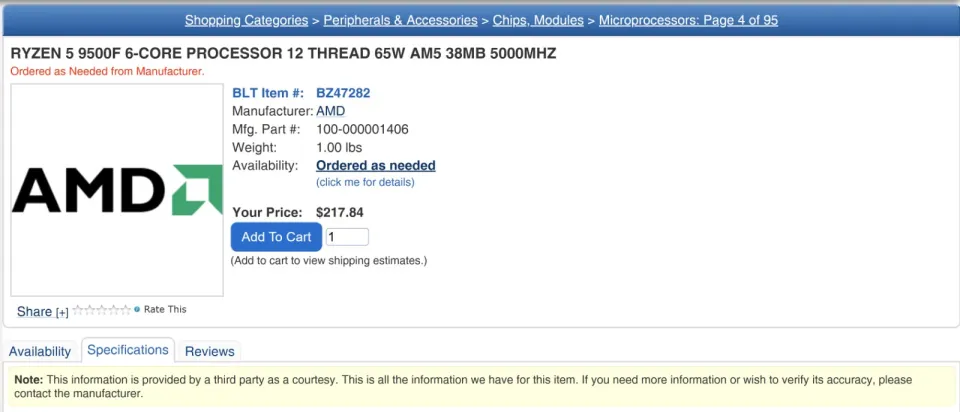Go to Shopping Categories breadcrumb
This screenshot has height=412, width=960.
[x=246, y=20]
